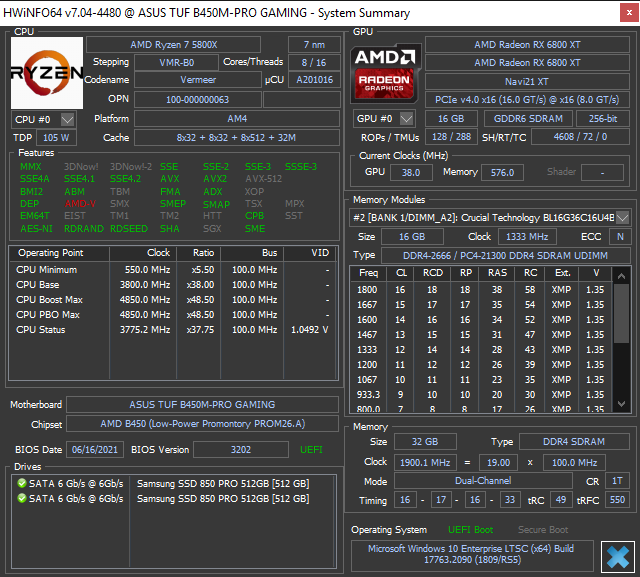The image size is (640, 577).
Task: Click the GDDR6 SDRAM field
Action: [528, 119]
